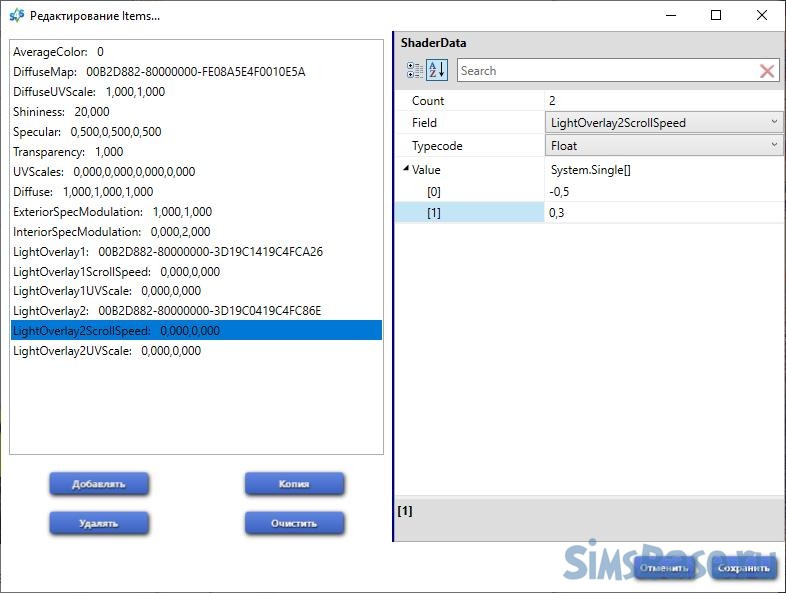Edit the value field of index [0]
Screen dimensions: 786x593
point(660,191)
